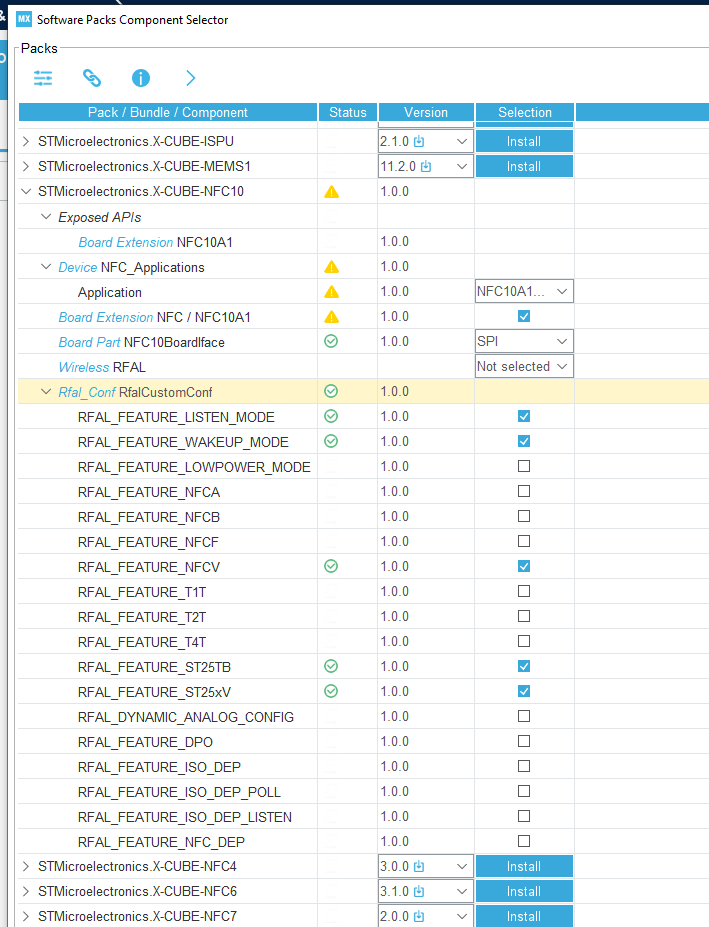Click green check status of NFC10BoardIface
Image resolution: width=709 pixels, height=927 pixels.
pyautogui.click(x=331, y=341)
